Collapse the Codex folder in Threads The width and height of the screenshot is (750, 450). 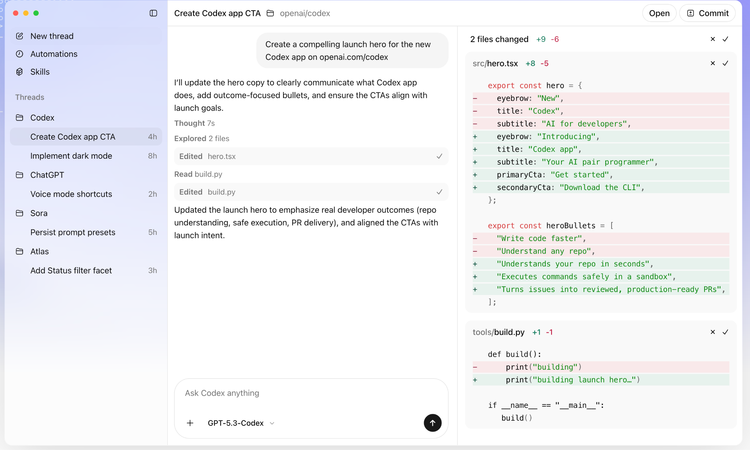42,117
